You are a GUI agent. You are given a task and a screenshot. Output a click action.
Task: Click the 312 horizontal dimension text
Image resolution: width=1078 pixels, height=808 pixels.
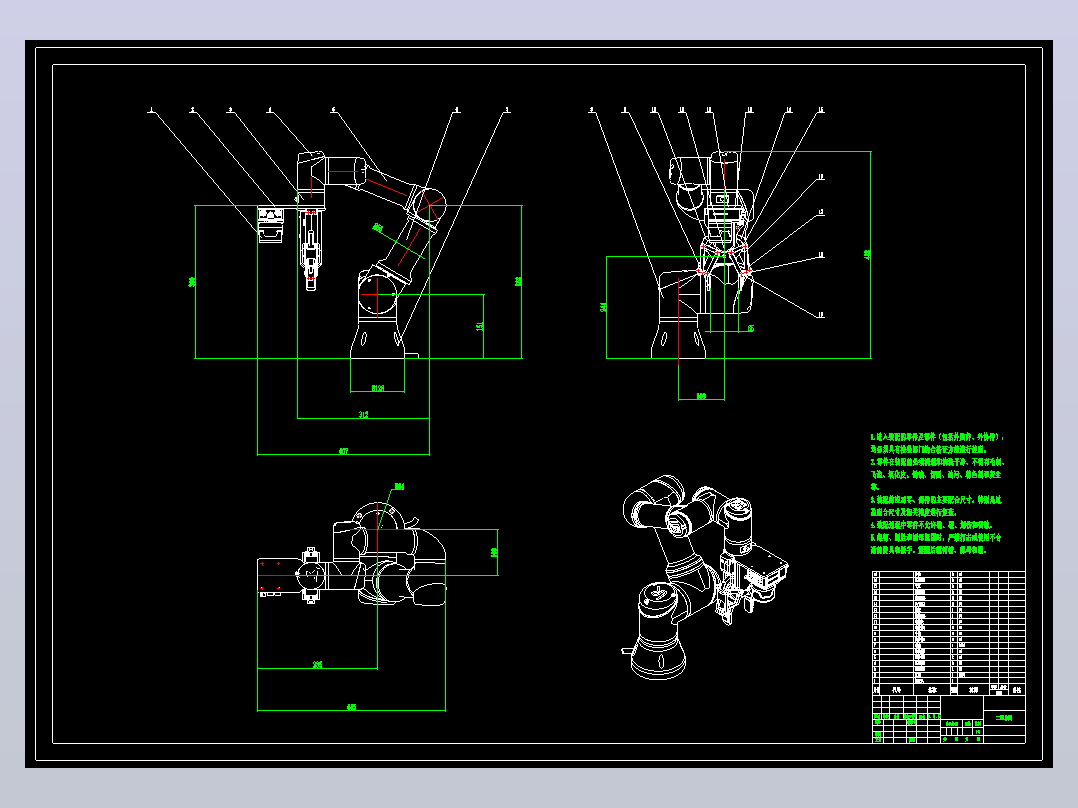pos(364,414)
